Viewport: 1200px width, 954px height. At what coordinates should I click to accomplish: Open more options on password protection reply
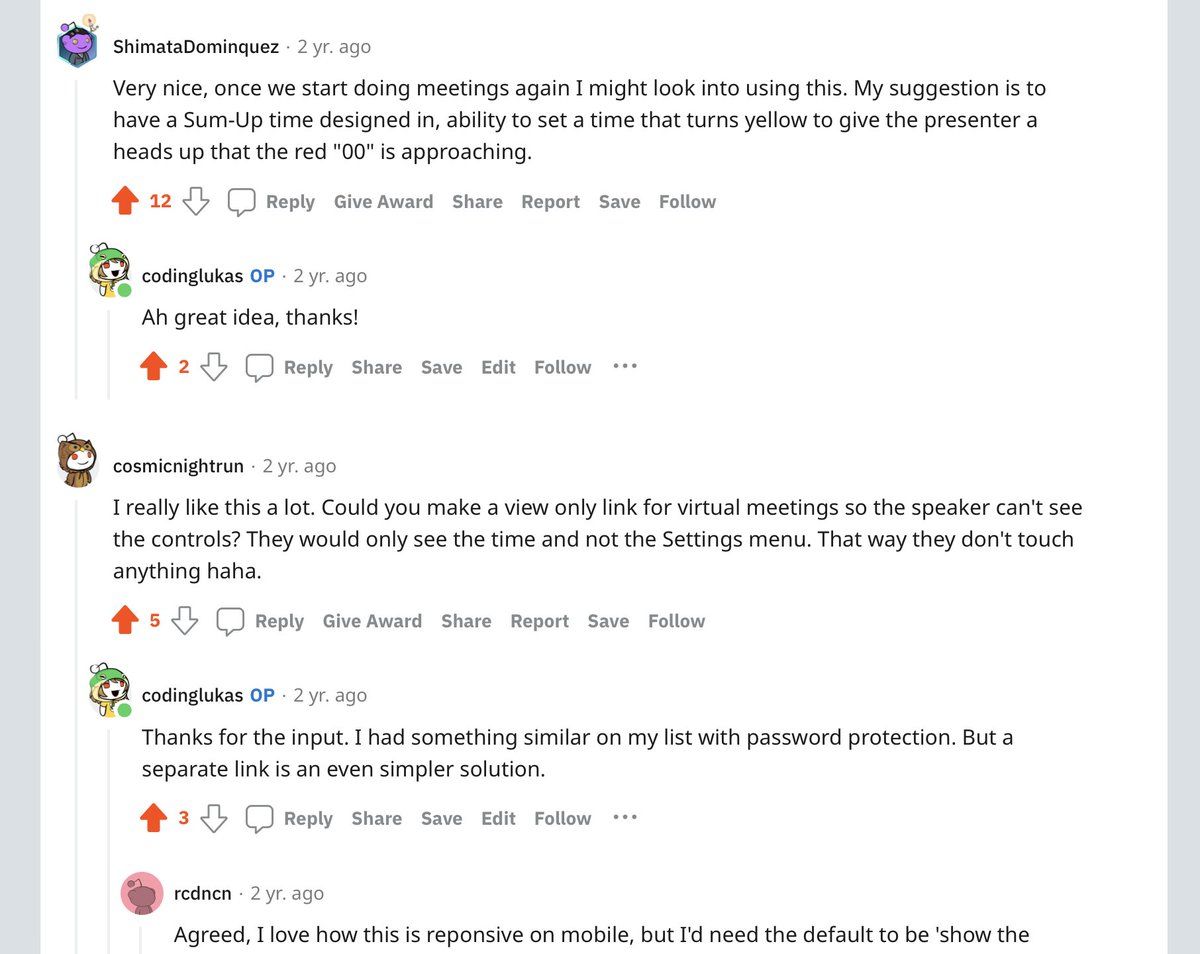(x=625, y=818)
